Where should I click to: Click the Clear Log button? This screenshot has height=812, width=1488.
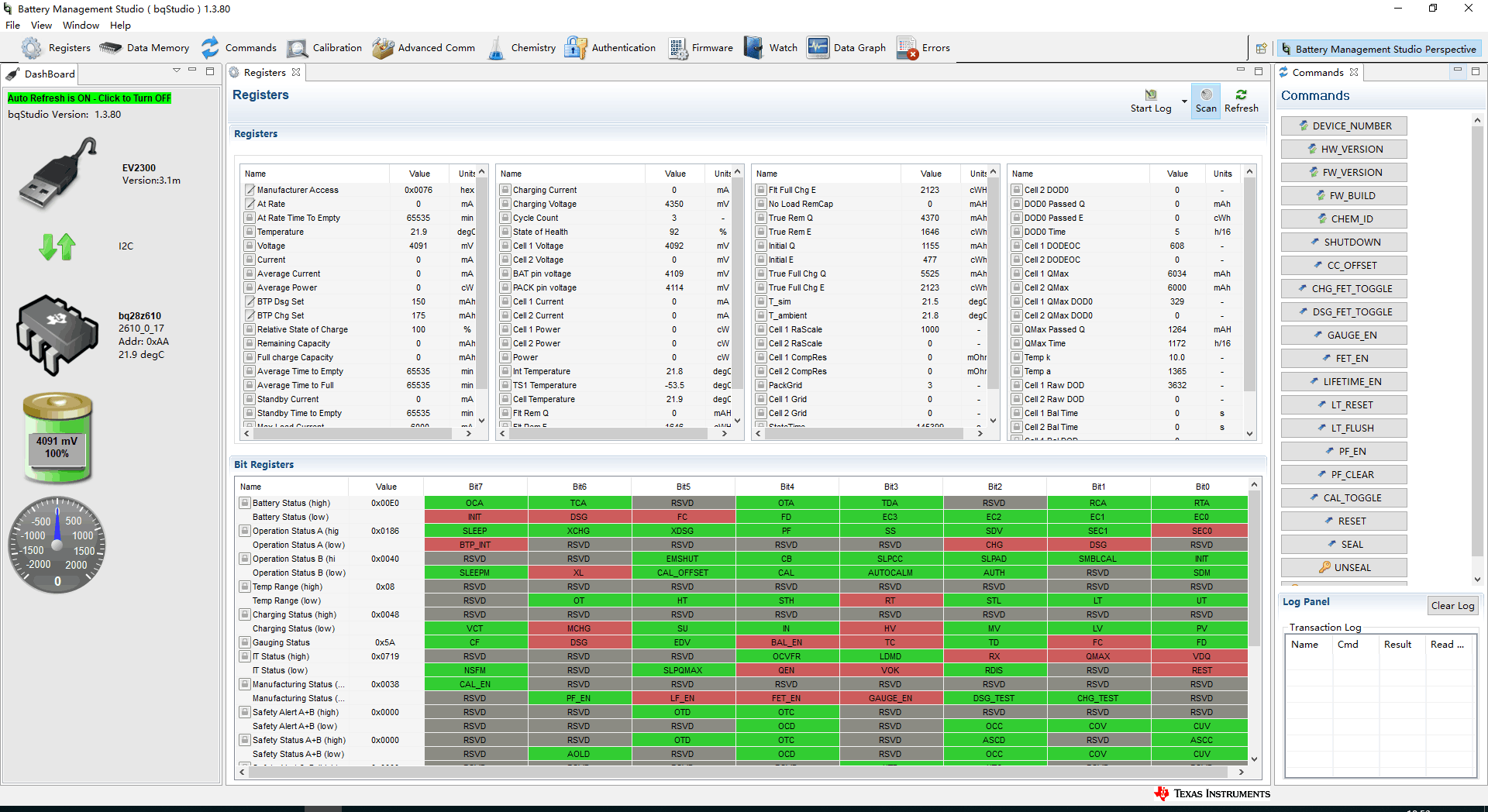(x=1452, y=606)
